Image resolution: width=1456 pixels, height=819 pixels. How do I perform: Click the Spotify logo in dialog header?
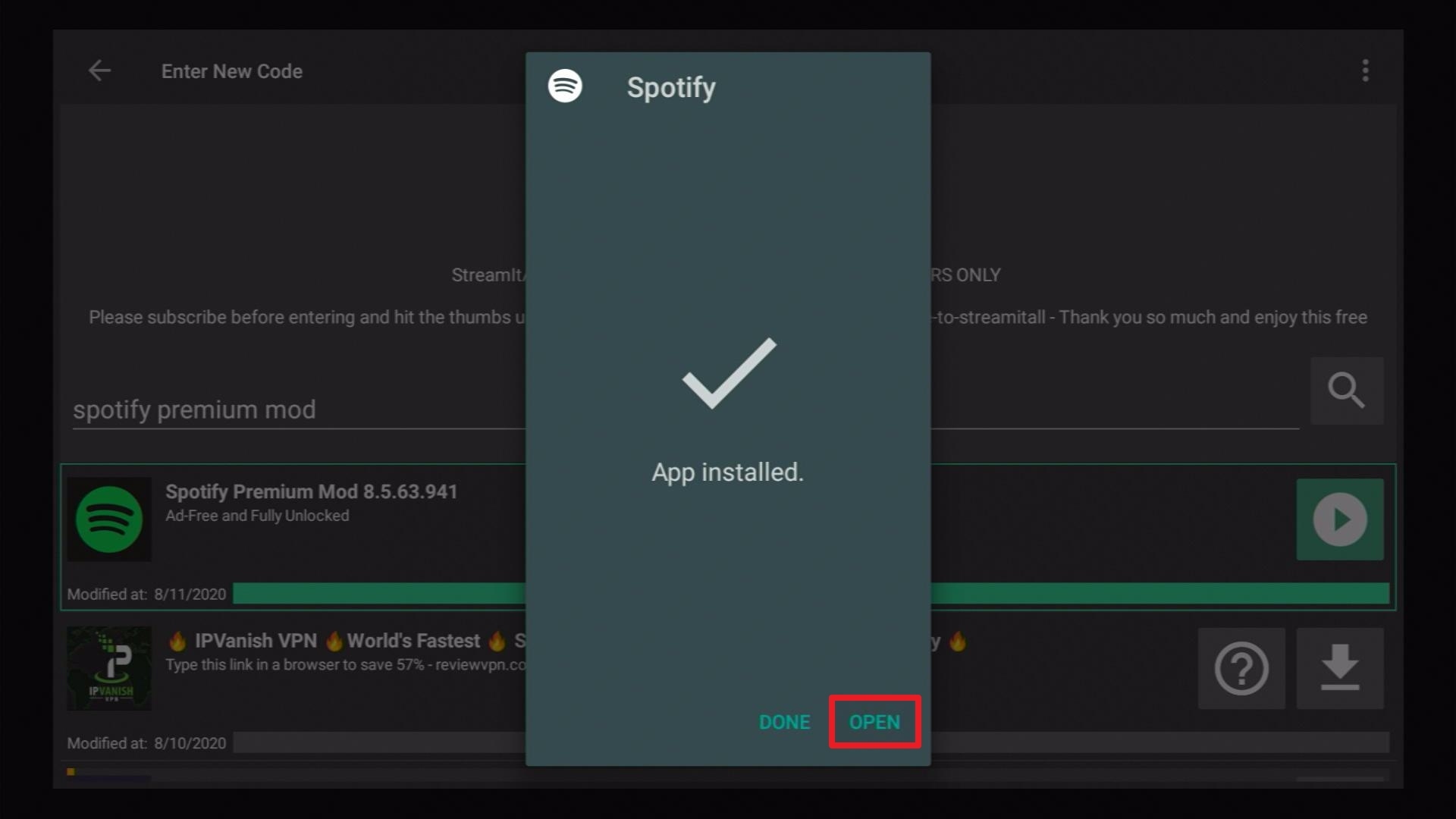coord(565,86)
